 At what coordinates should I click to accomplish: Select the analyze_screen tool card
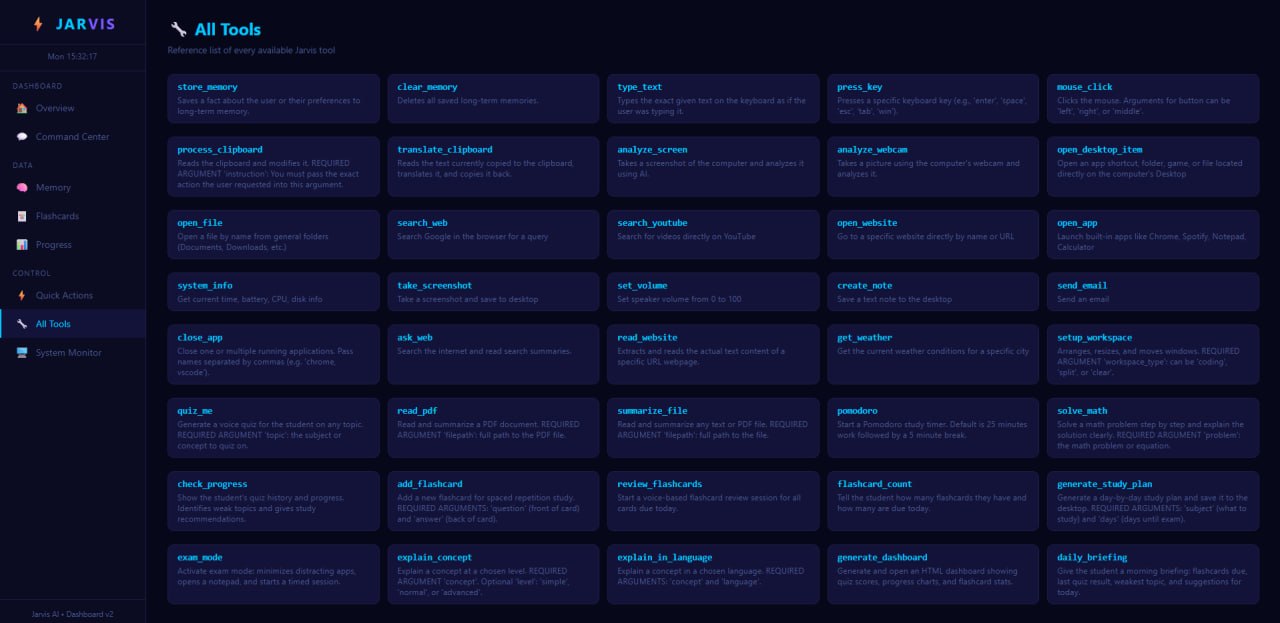(713, 167)
